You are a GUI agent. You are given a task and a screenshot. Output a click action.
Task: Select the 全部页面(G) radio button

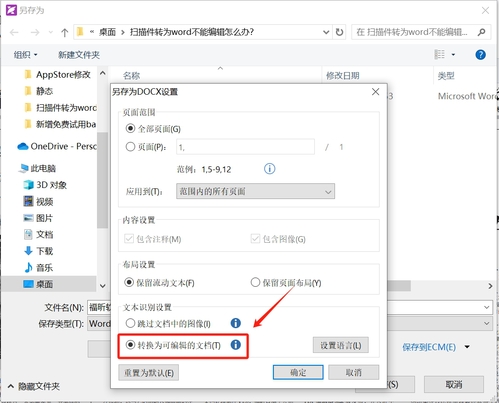point(130,128)
